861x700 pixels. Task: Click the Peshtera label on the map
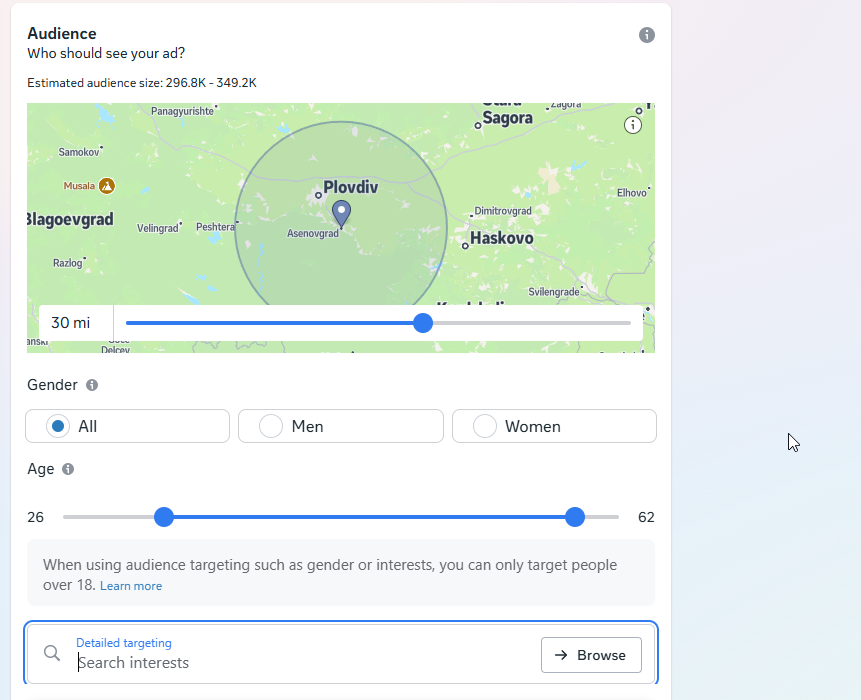[x=215, y=227]
